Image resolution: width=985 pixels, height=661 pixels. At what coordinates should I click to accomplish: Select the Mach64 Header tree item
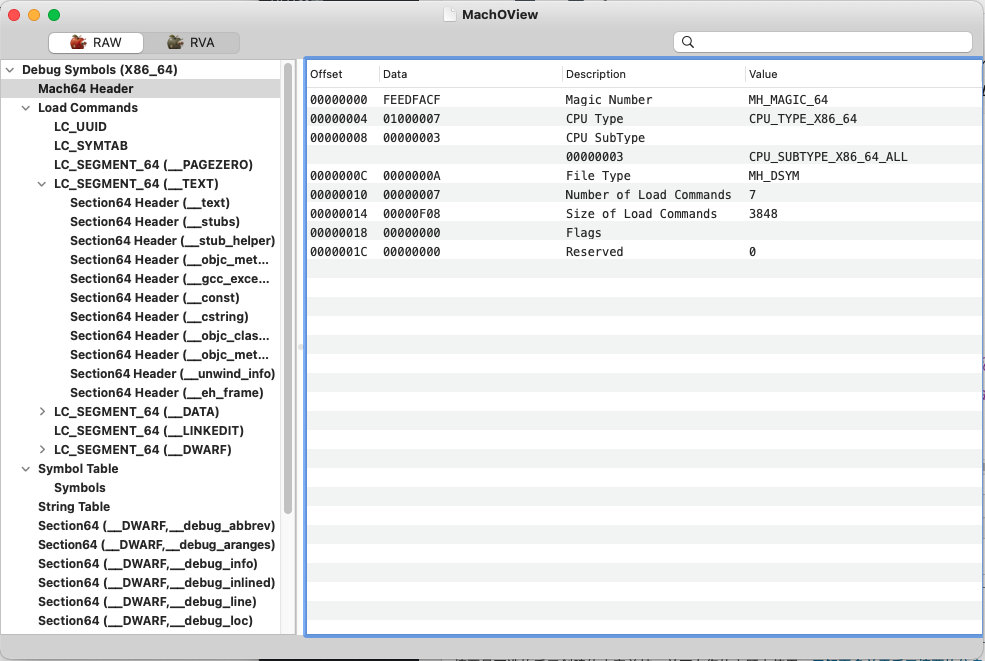pyautogui.click(x=85, y=89)
